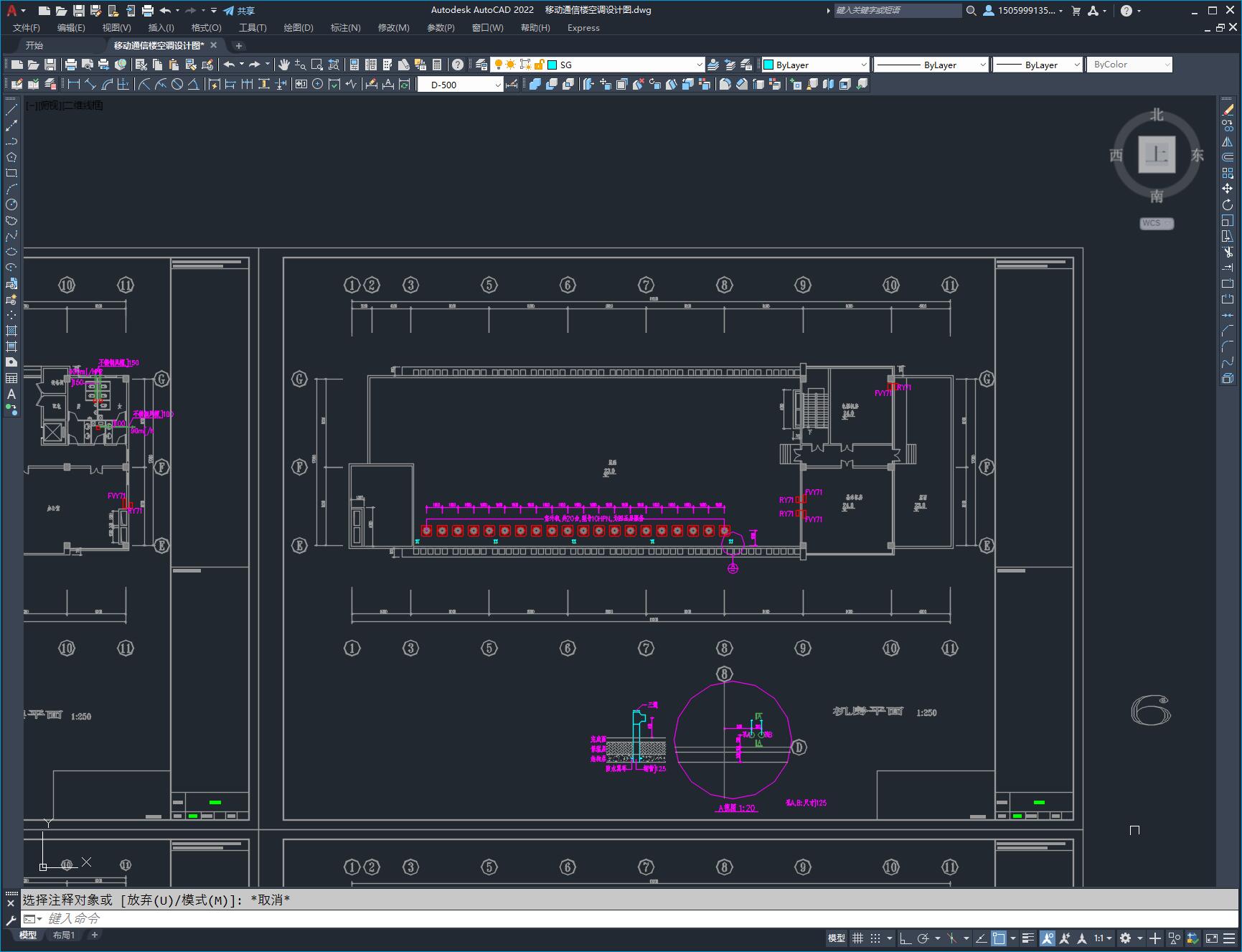Open the ByLayer lineweight dropdown
Image resolution: width=1242 pixels, height=952 pixels.
tap(1038, 65)
